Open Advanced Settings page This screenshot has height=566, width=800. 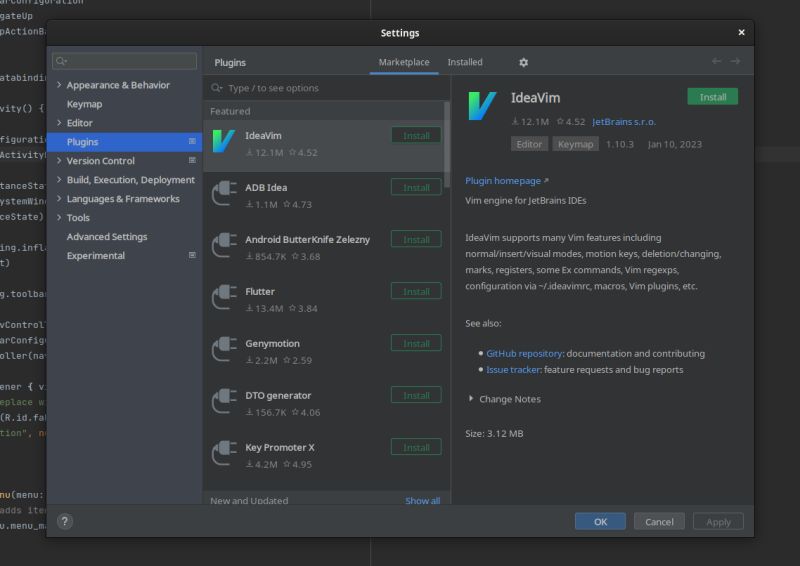pyautogui.click(x=107, y=237)
